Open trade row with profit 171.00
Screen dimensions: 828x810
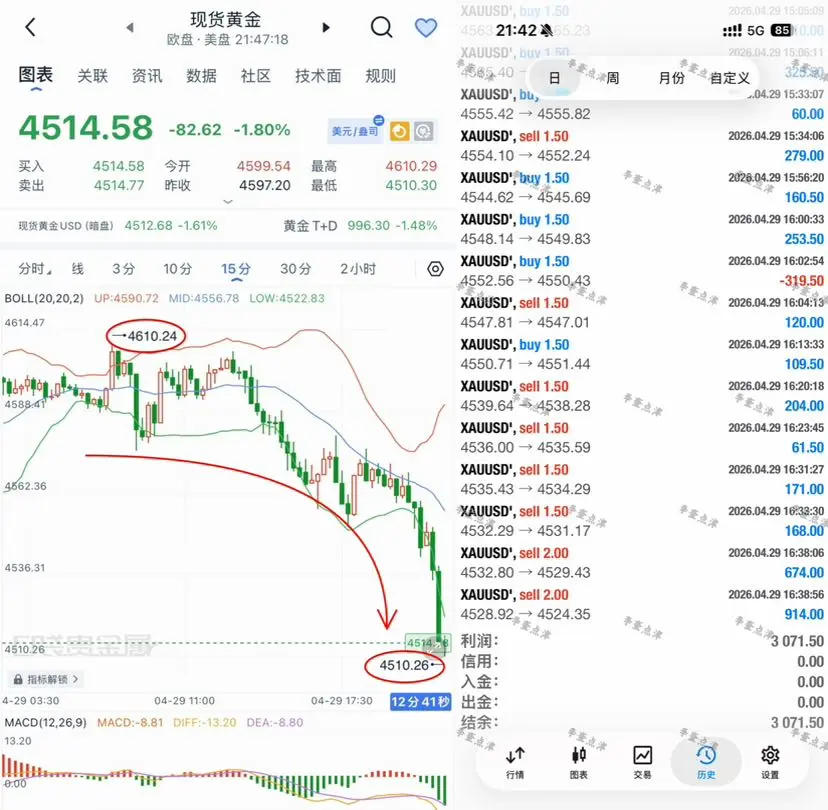pos(642,479)
